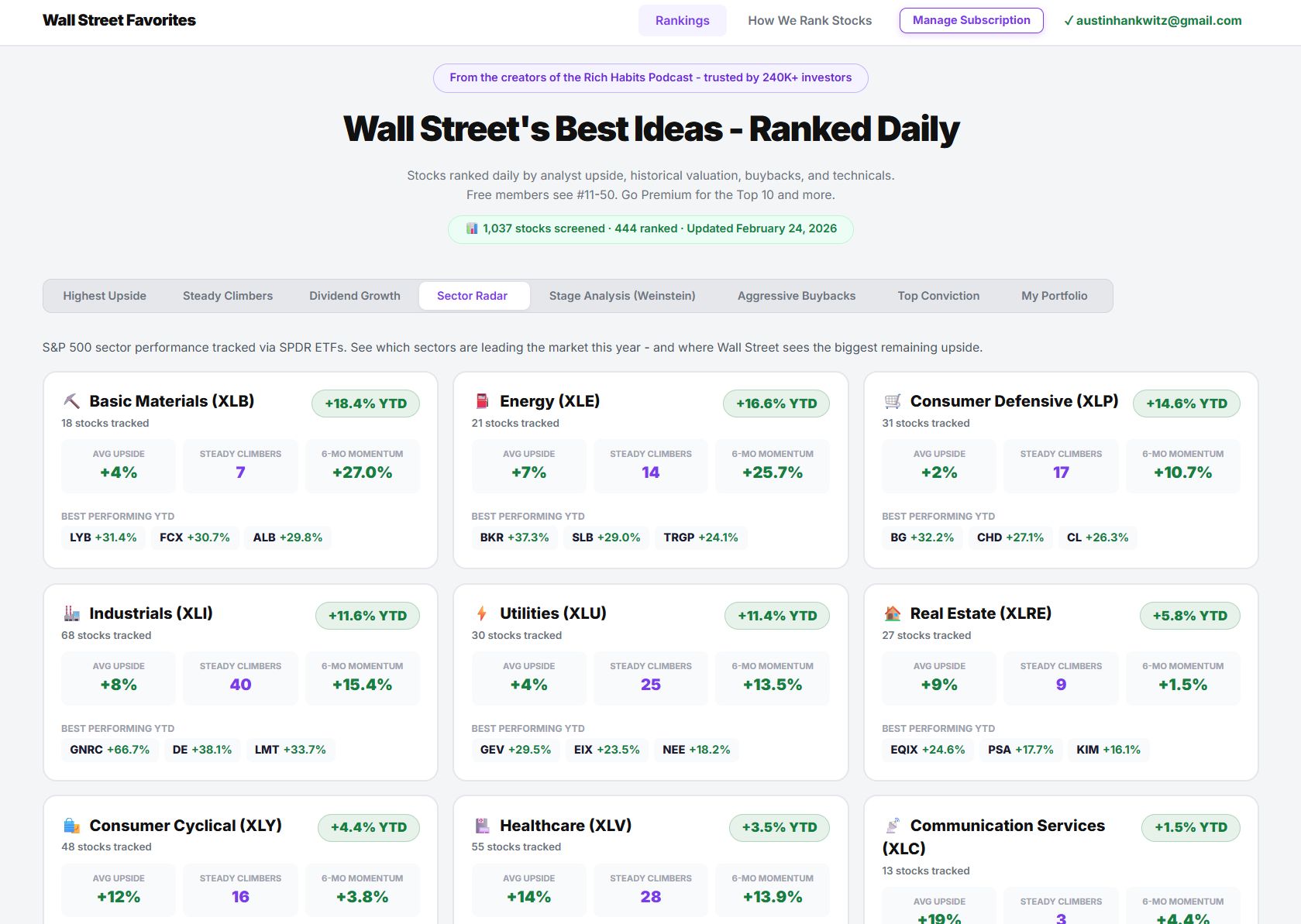Click the Consumer Defensive shopping cart icon

click(x=892, y=401)
